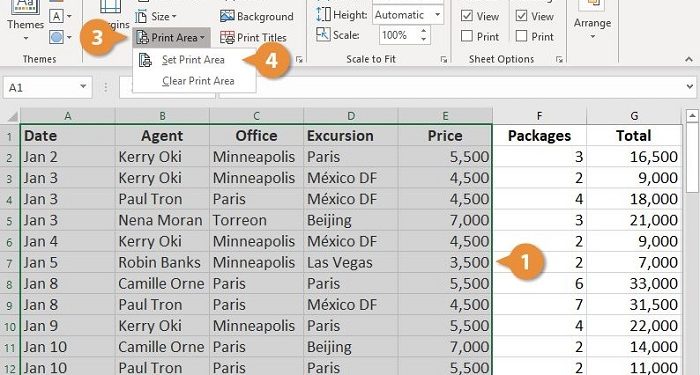The image size is (700, 375).
Task: Select row 9 header
Action: pos(10,305)
